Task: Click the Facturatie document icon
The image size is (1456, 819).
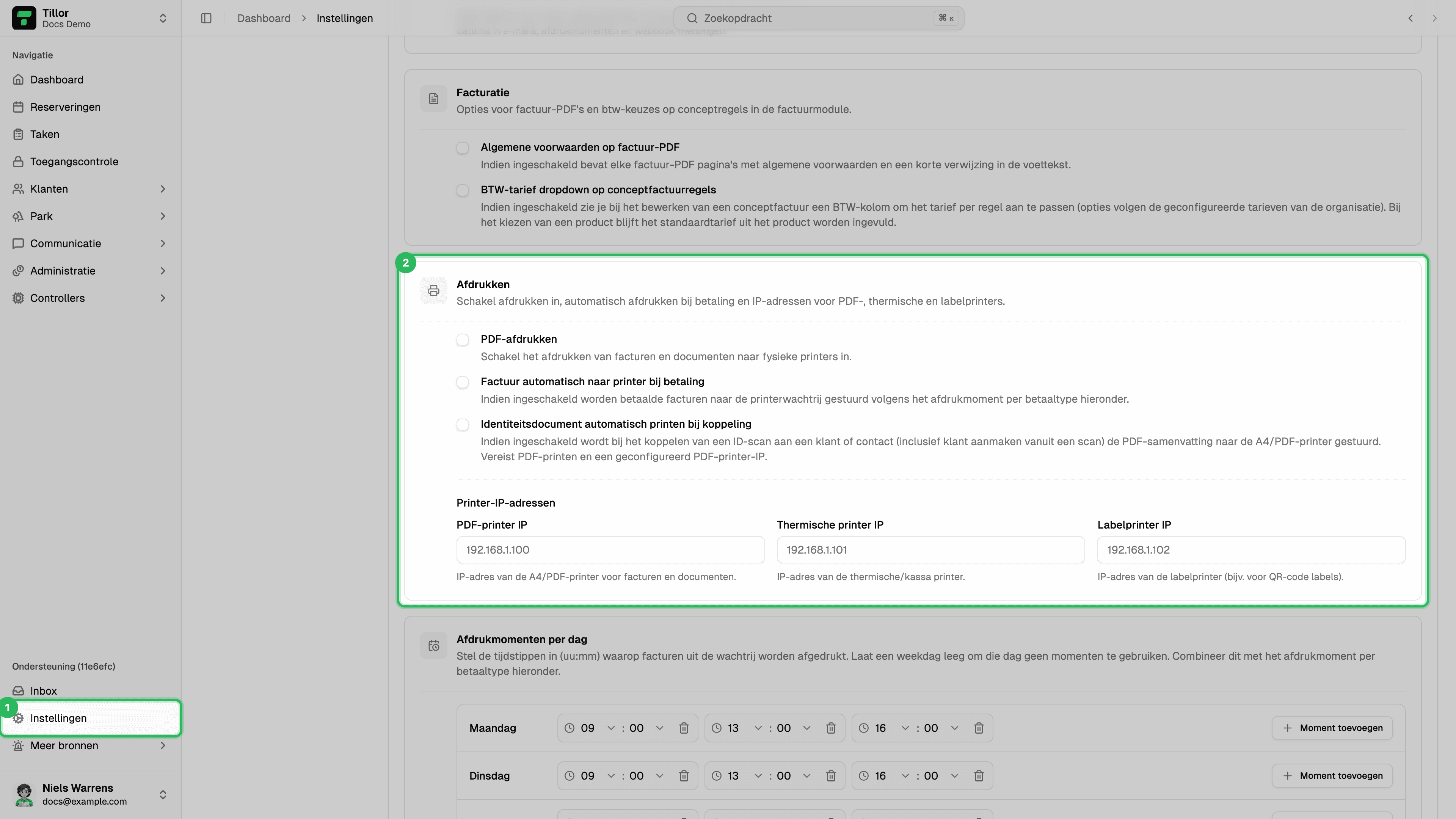Action: click(x=433, y=99)
